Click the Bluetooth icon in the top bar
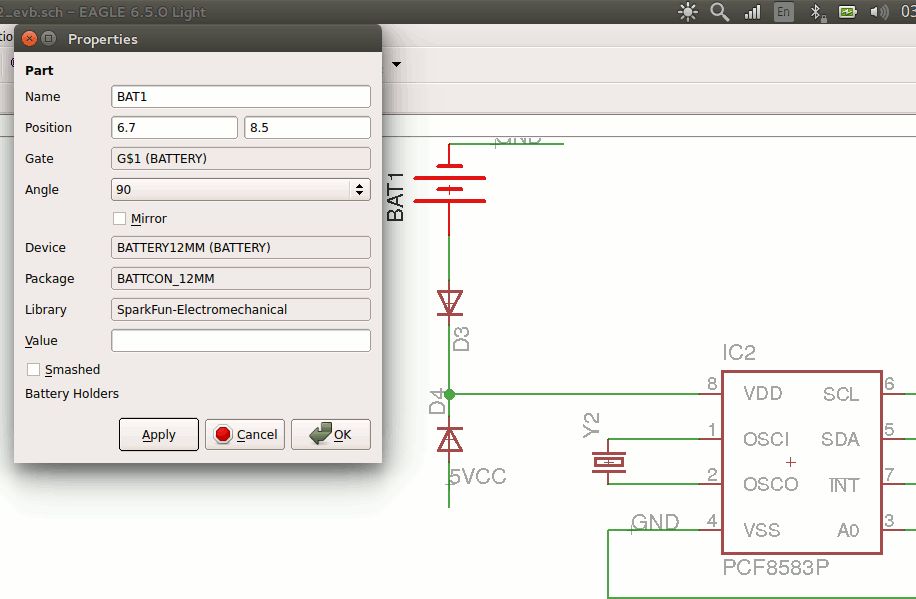 816,12
